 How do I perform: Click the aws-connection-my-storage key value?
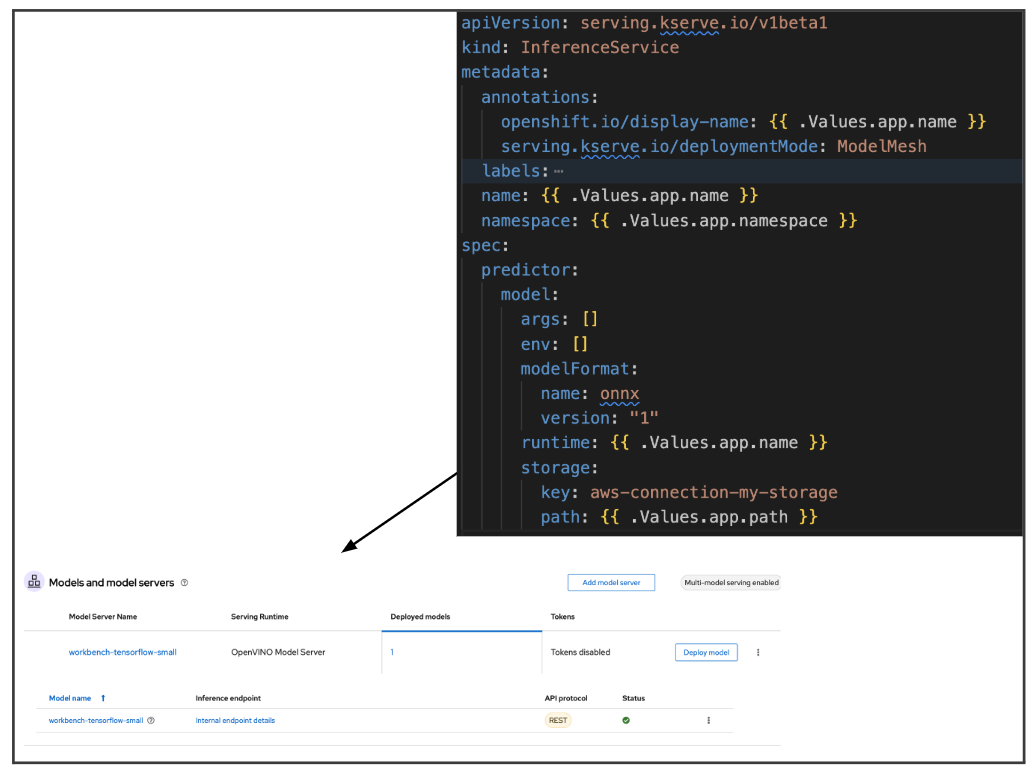click(713, 492)
